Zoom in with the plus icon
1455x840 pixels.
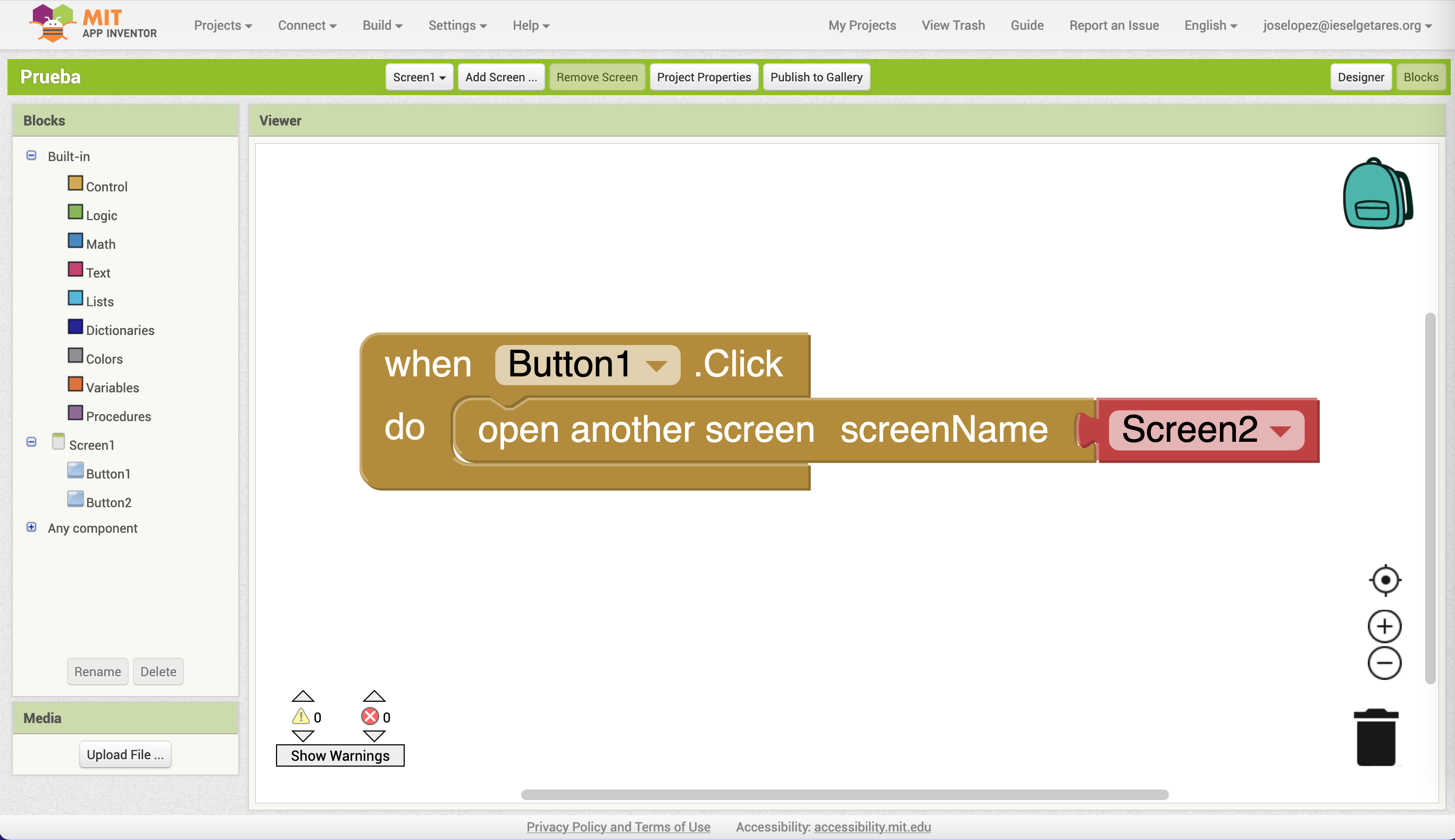click(1385, 626)
